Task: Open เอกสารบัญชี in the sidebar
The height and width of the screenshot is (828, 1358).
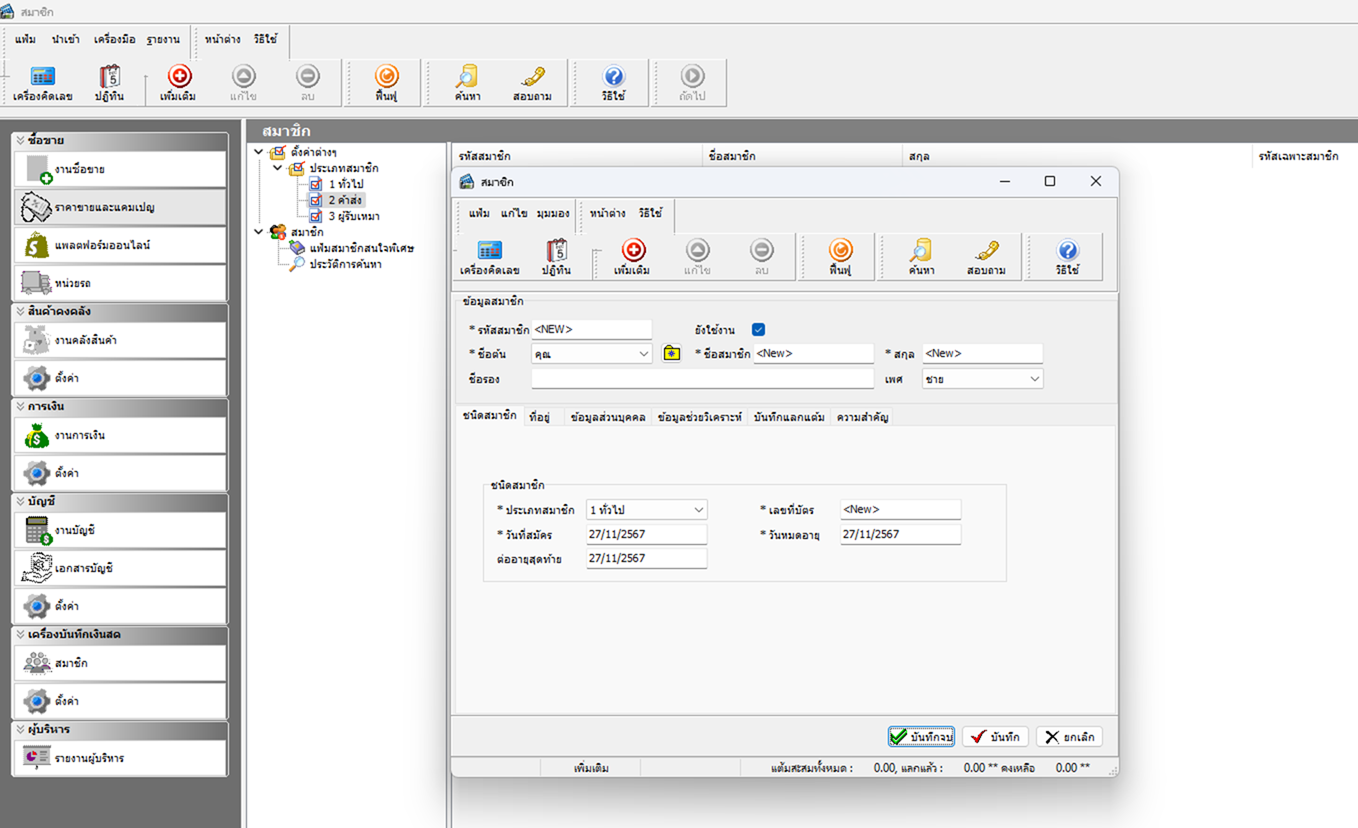Action: coord(120,568)
